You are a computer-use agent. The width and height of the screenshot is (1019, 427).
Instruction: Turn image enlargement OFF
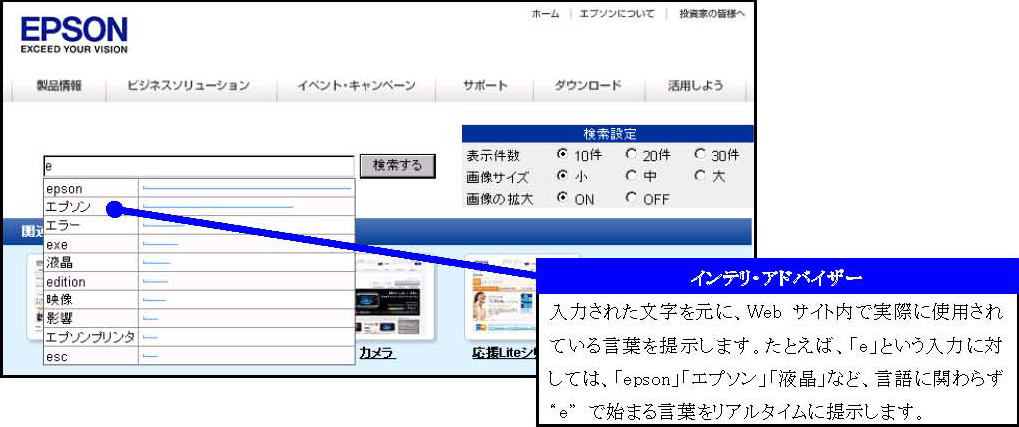point(631,198)
